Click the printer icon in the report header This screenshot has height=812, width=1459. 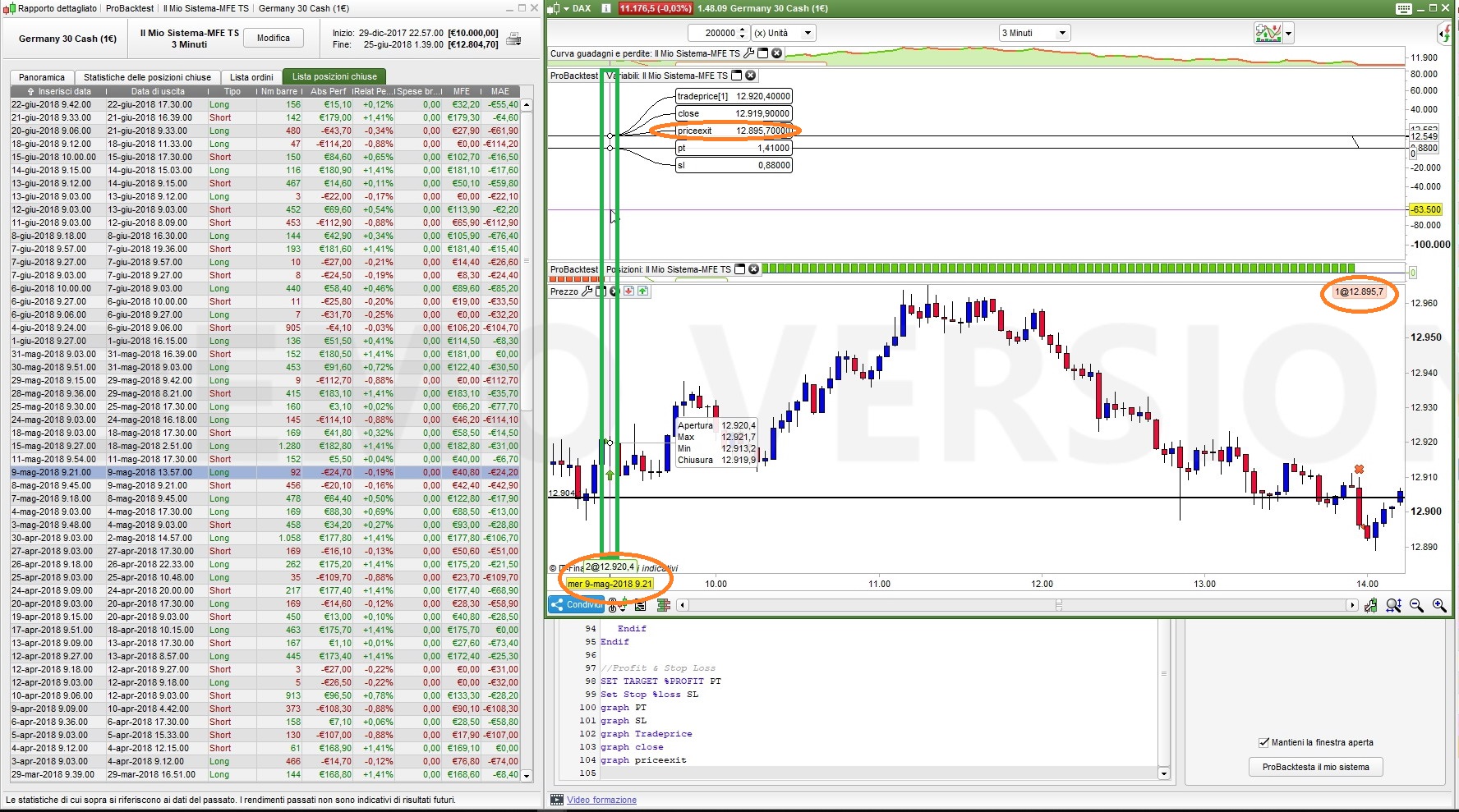(x=513, y=39)
